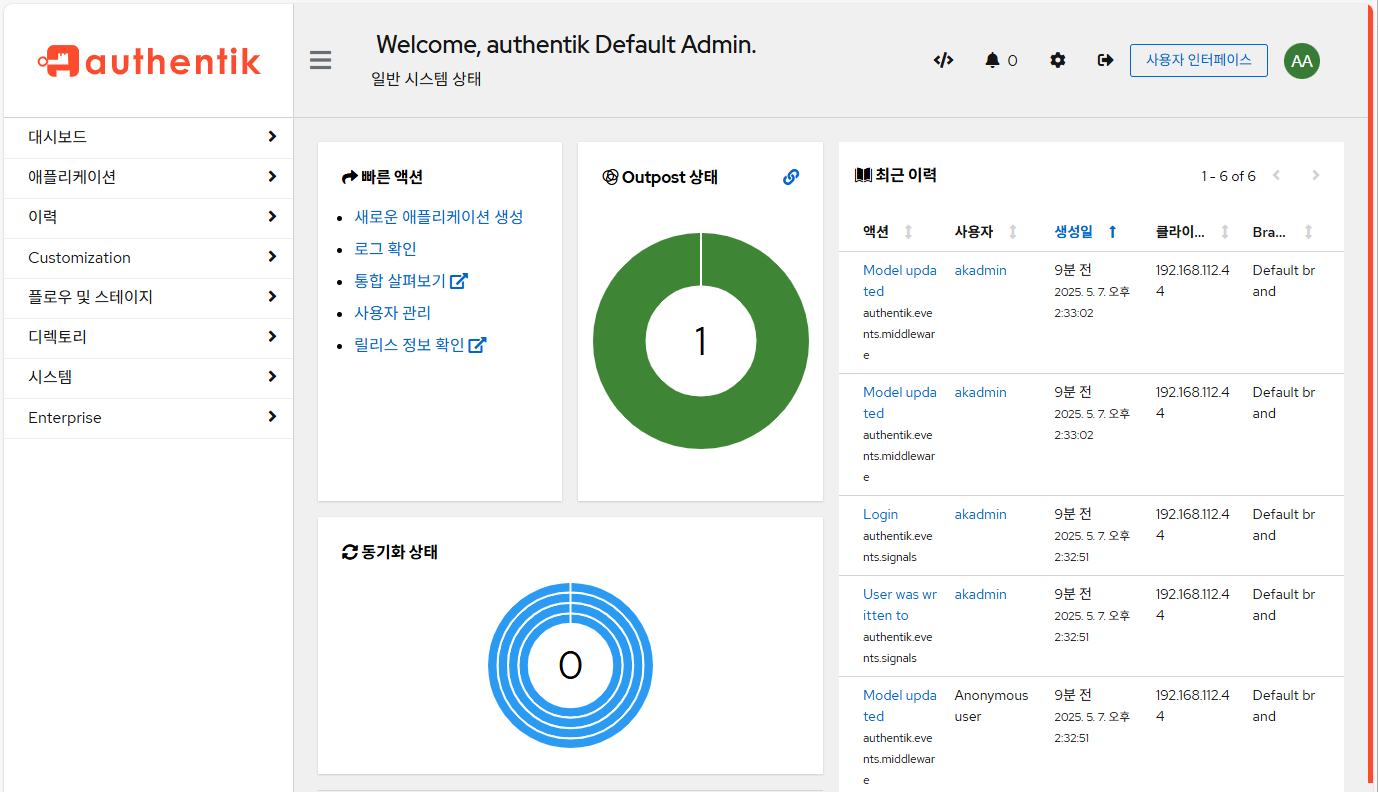The width and height of the screenshot is (1378, 792).
Task: Sort by Bra... column arrow
Action: pos(1307,232)
